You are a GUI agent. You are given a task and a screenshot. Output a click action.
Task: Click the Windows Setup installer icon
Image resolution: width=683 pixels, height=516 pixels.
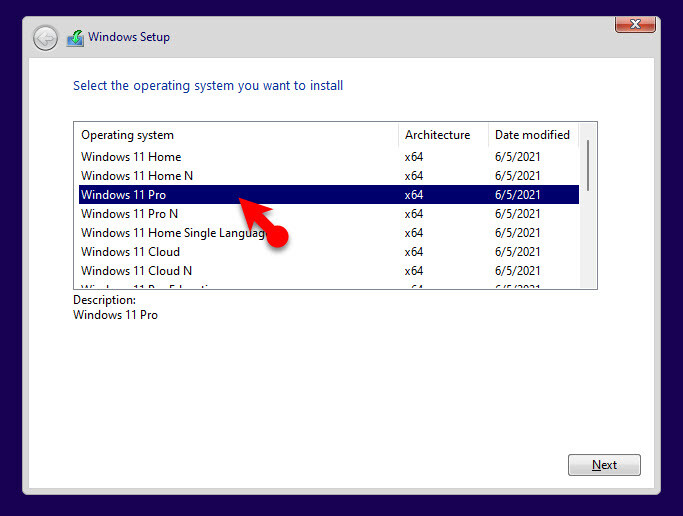(x=75, y=38)
